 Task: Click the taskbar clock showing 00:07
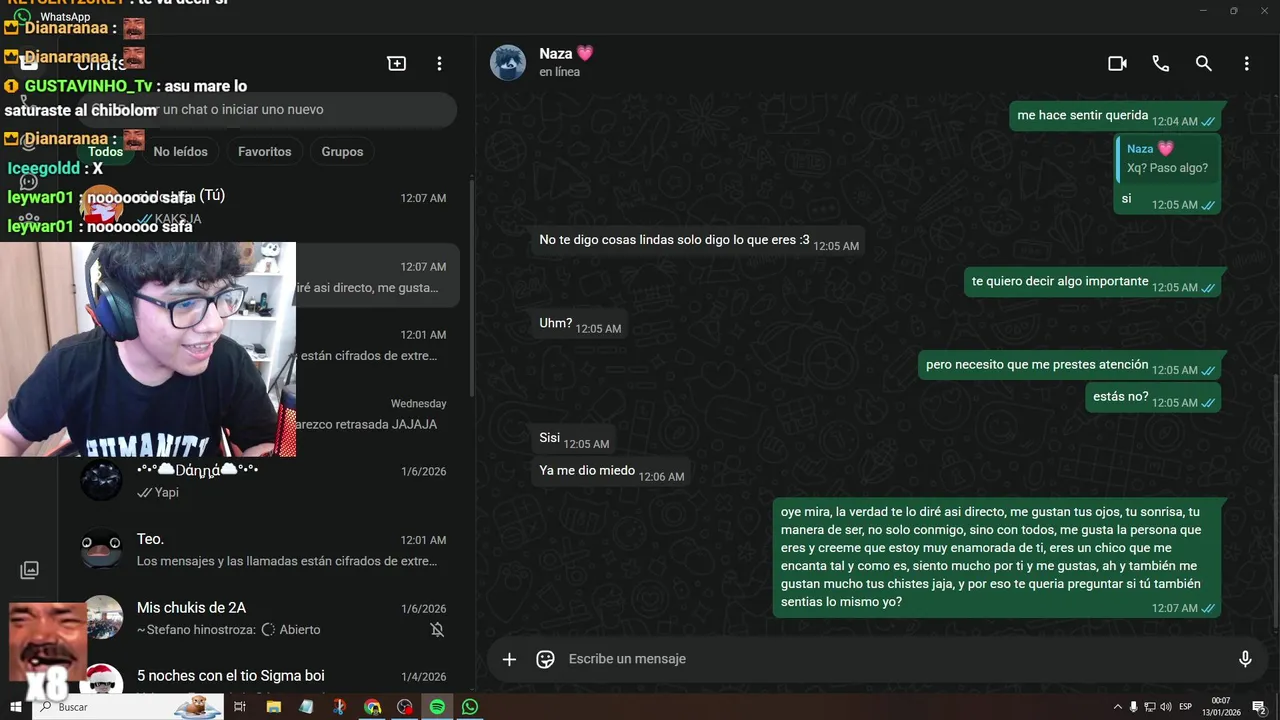(x=1221, y=707)
